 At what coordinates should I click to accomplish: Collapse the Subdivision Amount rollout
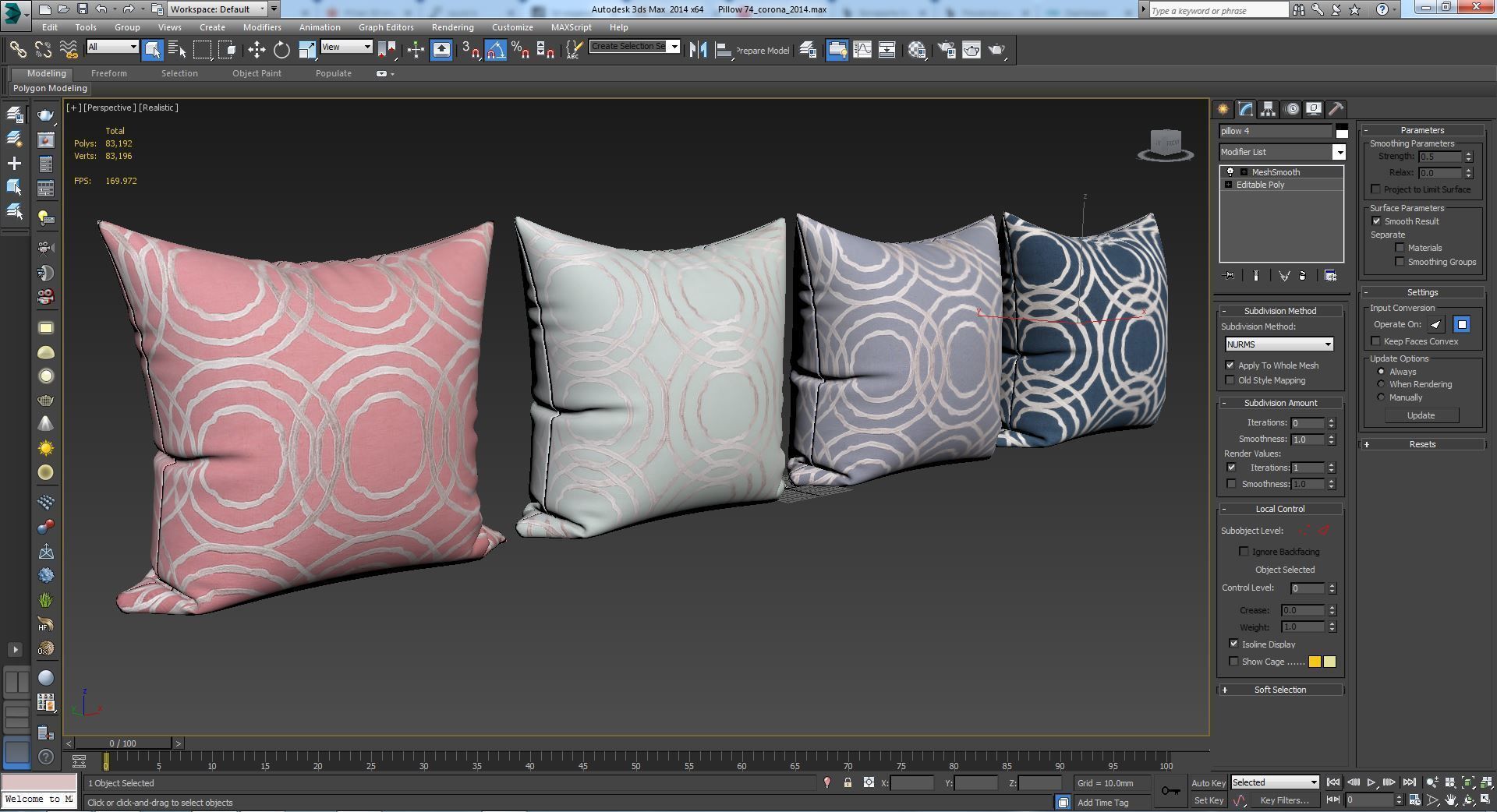[x=1280, y=403]
